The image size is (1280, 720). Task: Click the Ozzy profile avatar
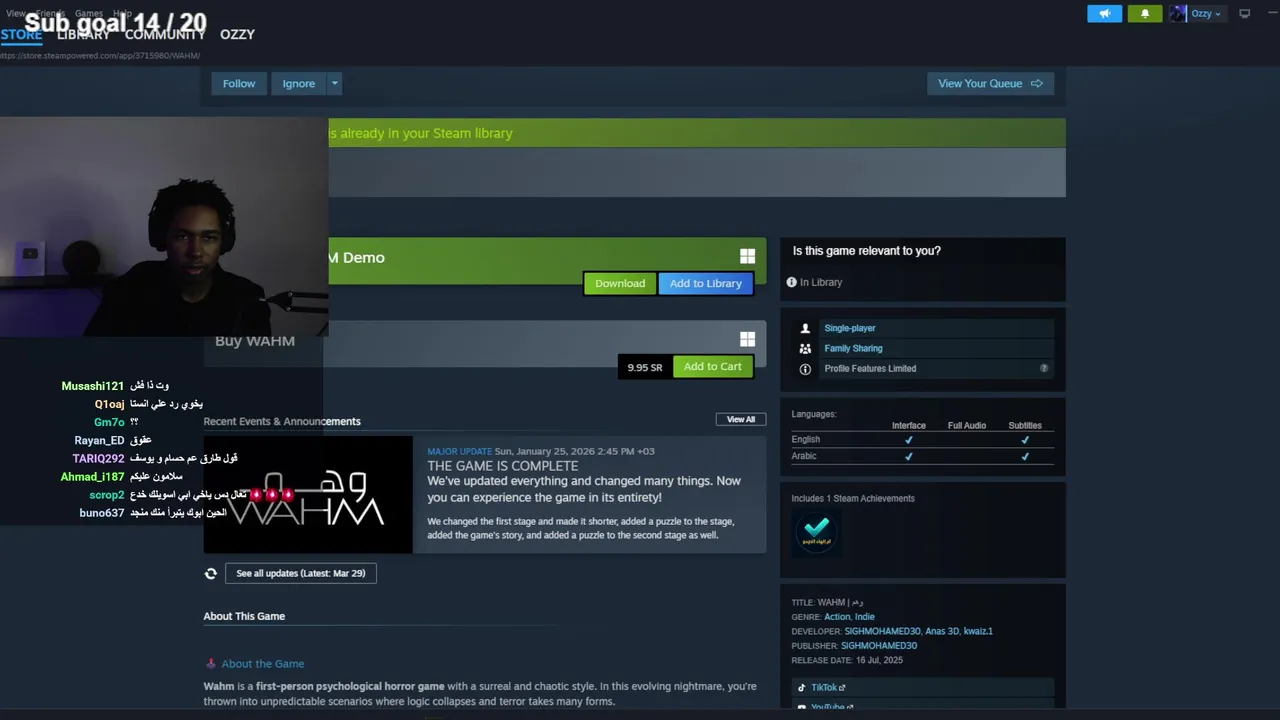point(1178,13)
